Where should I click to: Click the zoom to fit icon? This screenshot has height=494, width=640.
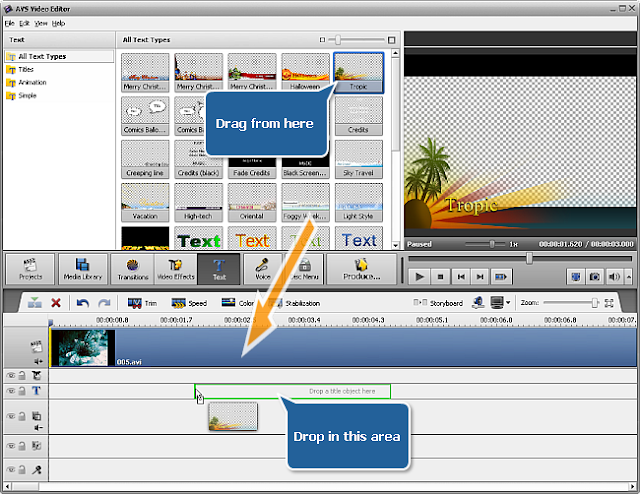coord(609,303)
